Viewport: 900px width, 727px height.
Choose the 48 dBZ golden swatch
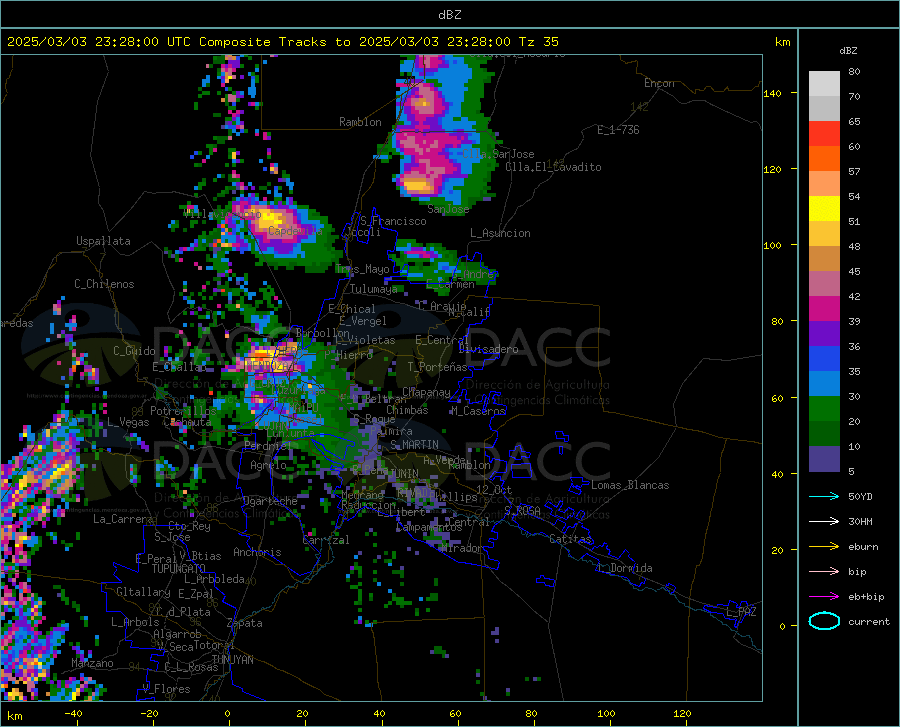pos(824,259)
